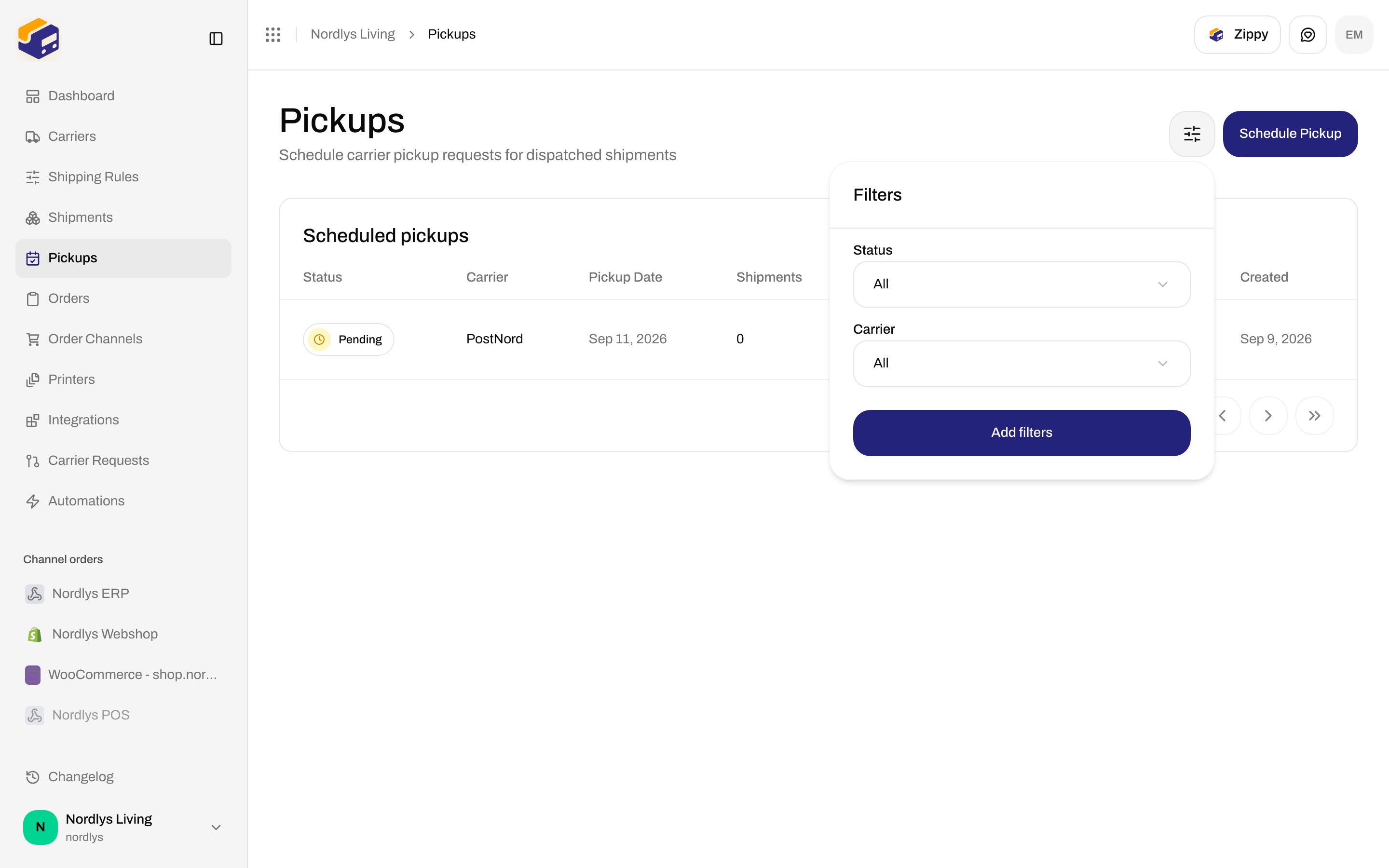Click the Dashboard sidebar icon
The width and height of the screenshot is (1389, 868).
[33, 96]
